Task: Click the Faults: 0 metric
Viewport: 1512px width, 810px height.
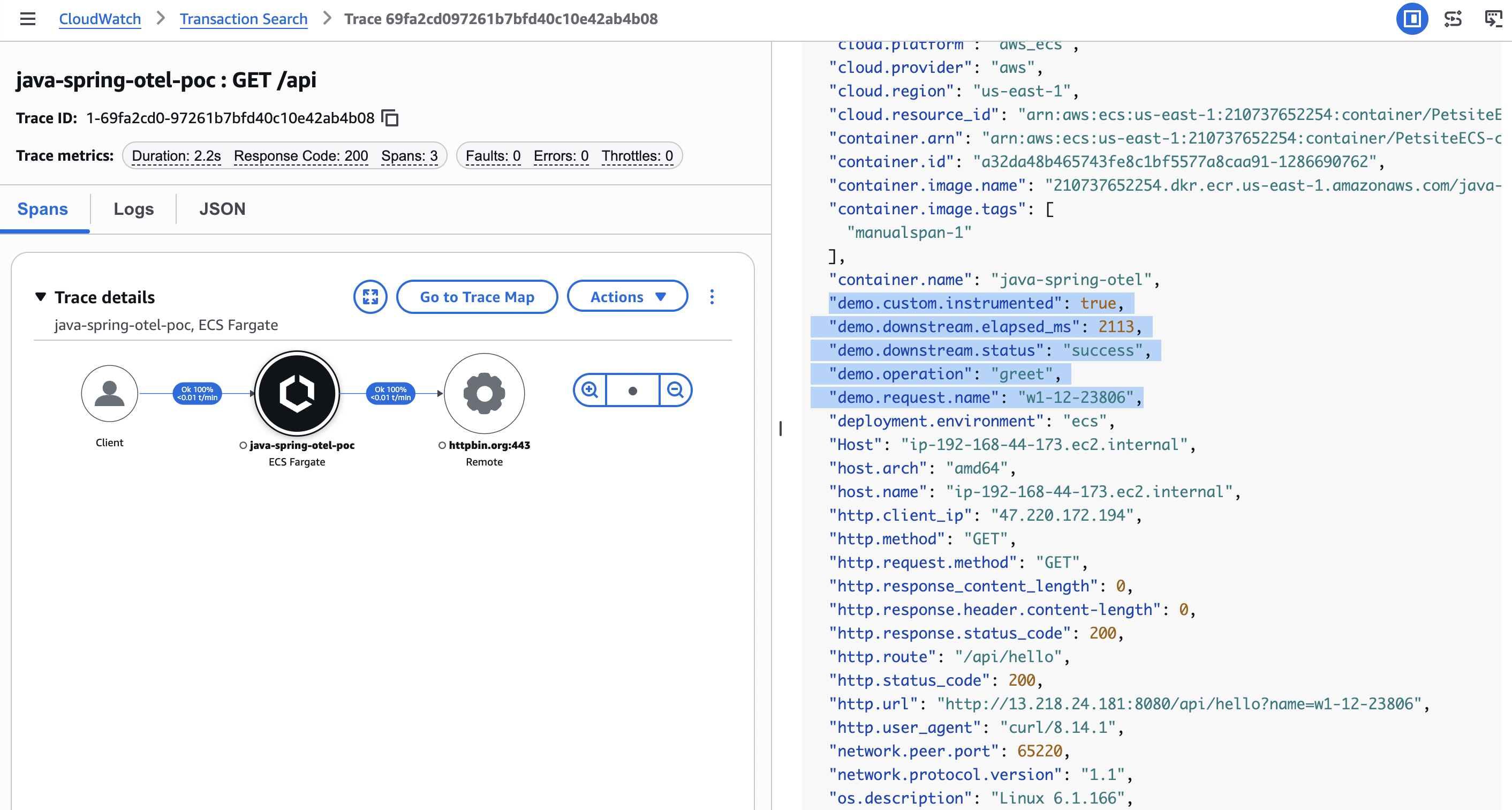Action: pyautogui.click(x=493, y=156)
